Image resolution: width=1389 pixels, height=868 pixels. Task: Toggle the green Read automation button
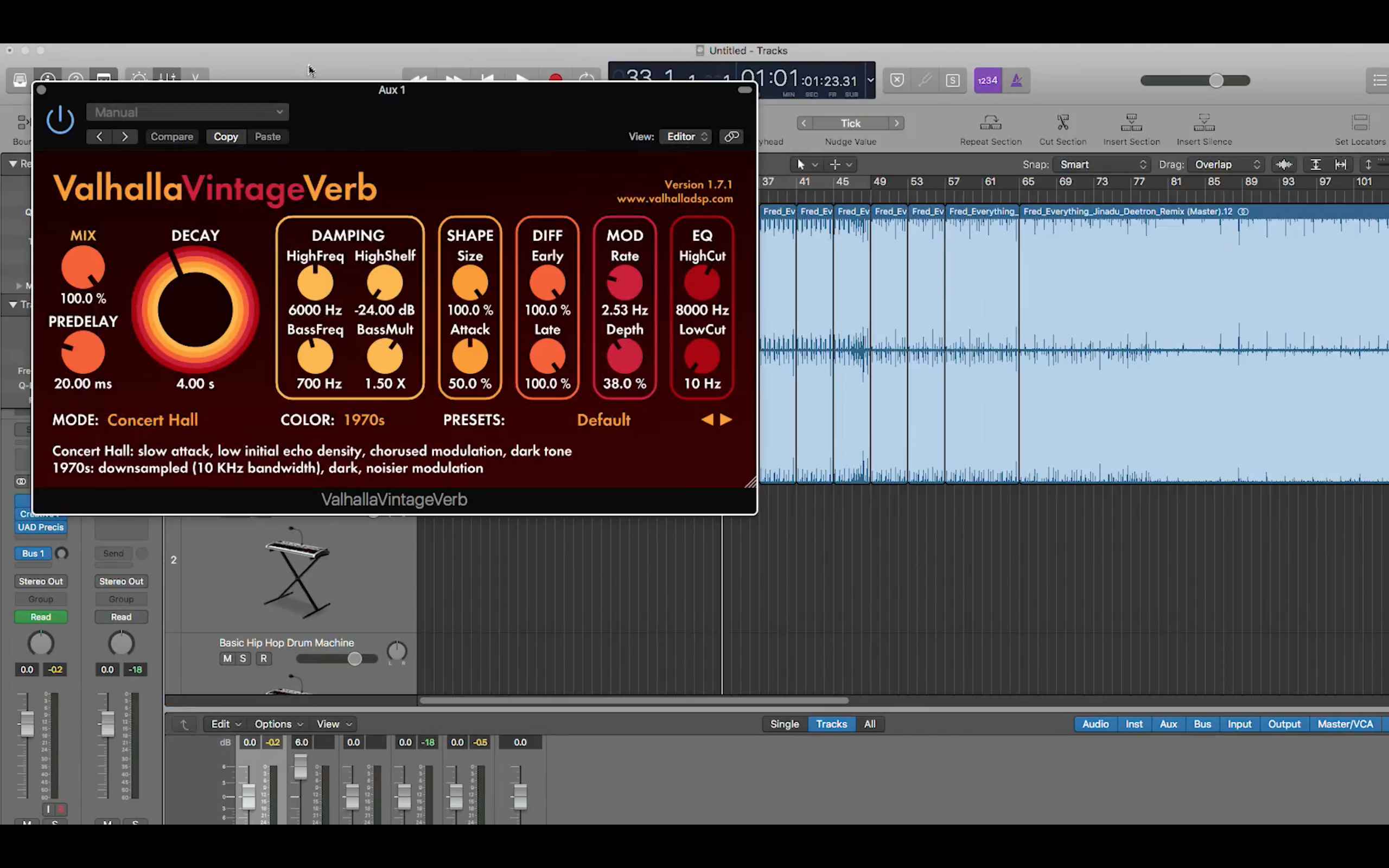pyautogui.click(x=41, y=617)
